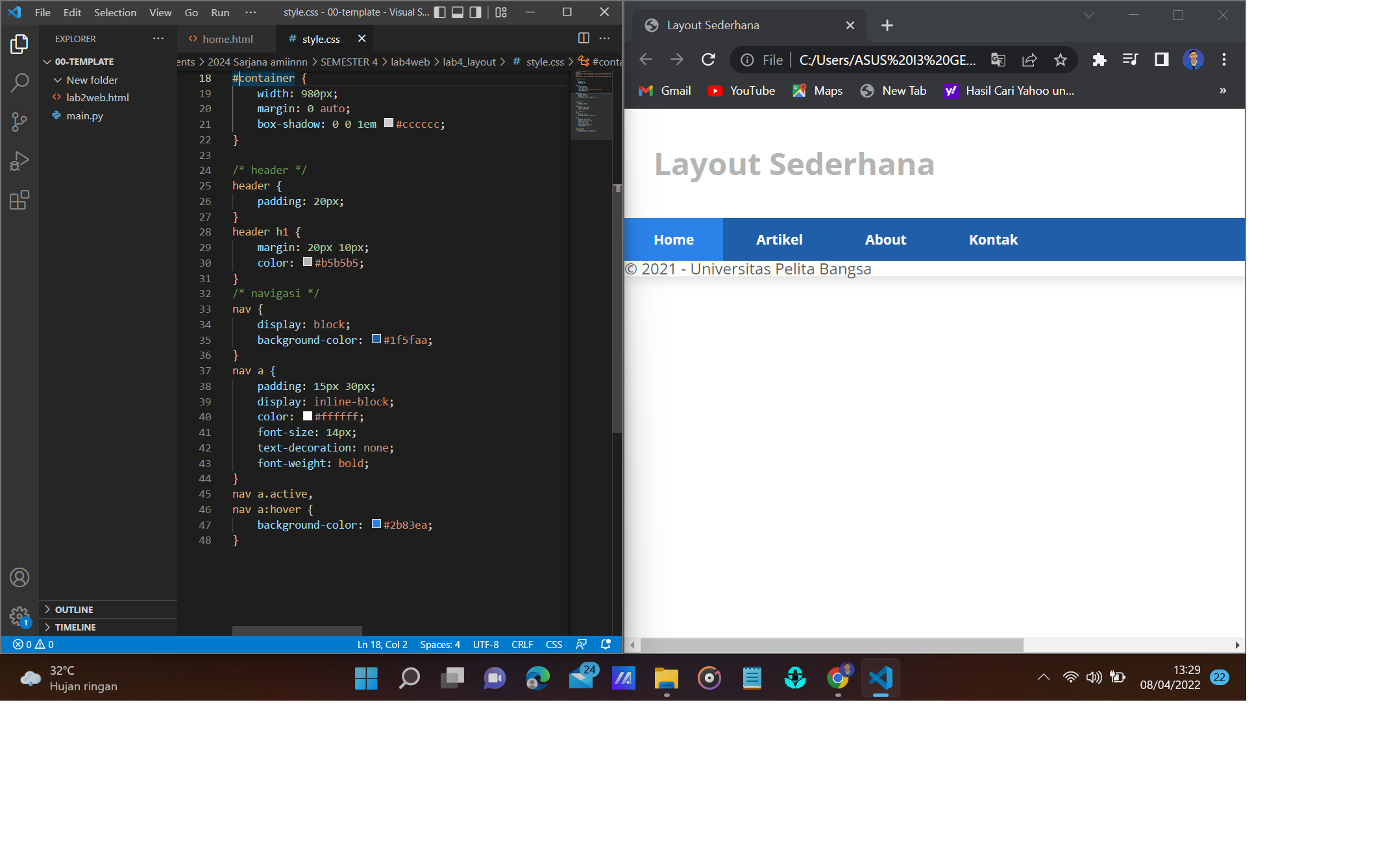Image resolution: width=1389 pixels, height=868 pixels.
Task: Click the Kontak navigation link
Action: point(992,239)
